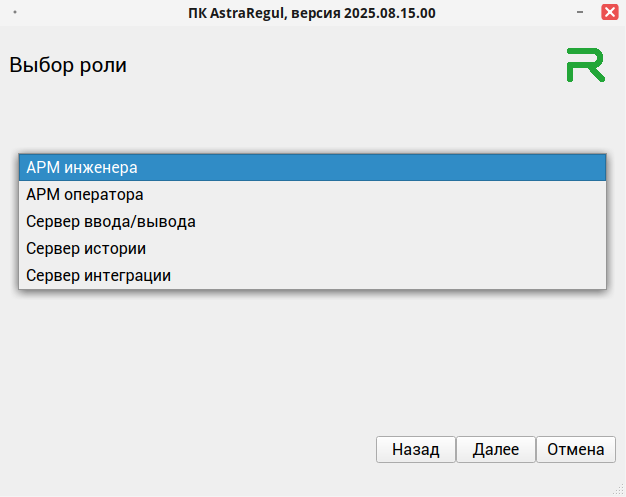Choose Сервер интеграции role entry

coord(312,275)
